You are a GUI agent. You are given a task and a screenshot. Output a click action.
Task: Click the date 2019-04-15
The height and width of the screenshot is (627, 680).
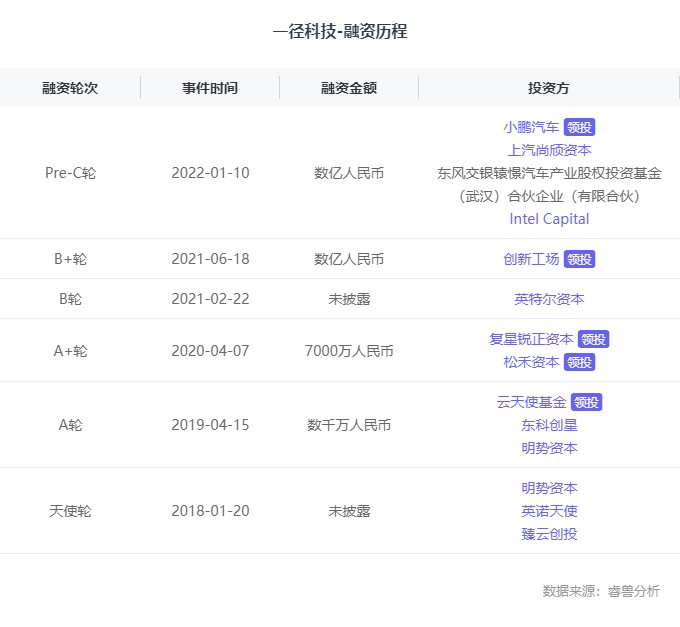[210, 425]
